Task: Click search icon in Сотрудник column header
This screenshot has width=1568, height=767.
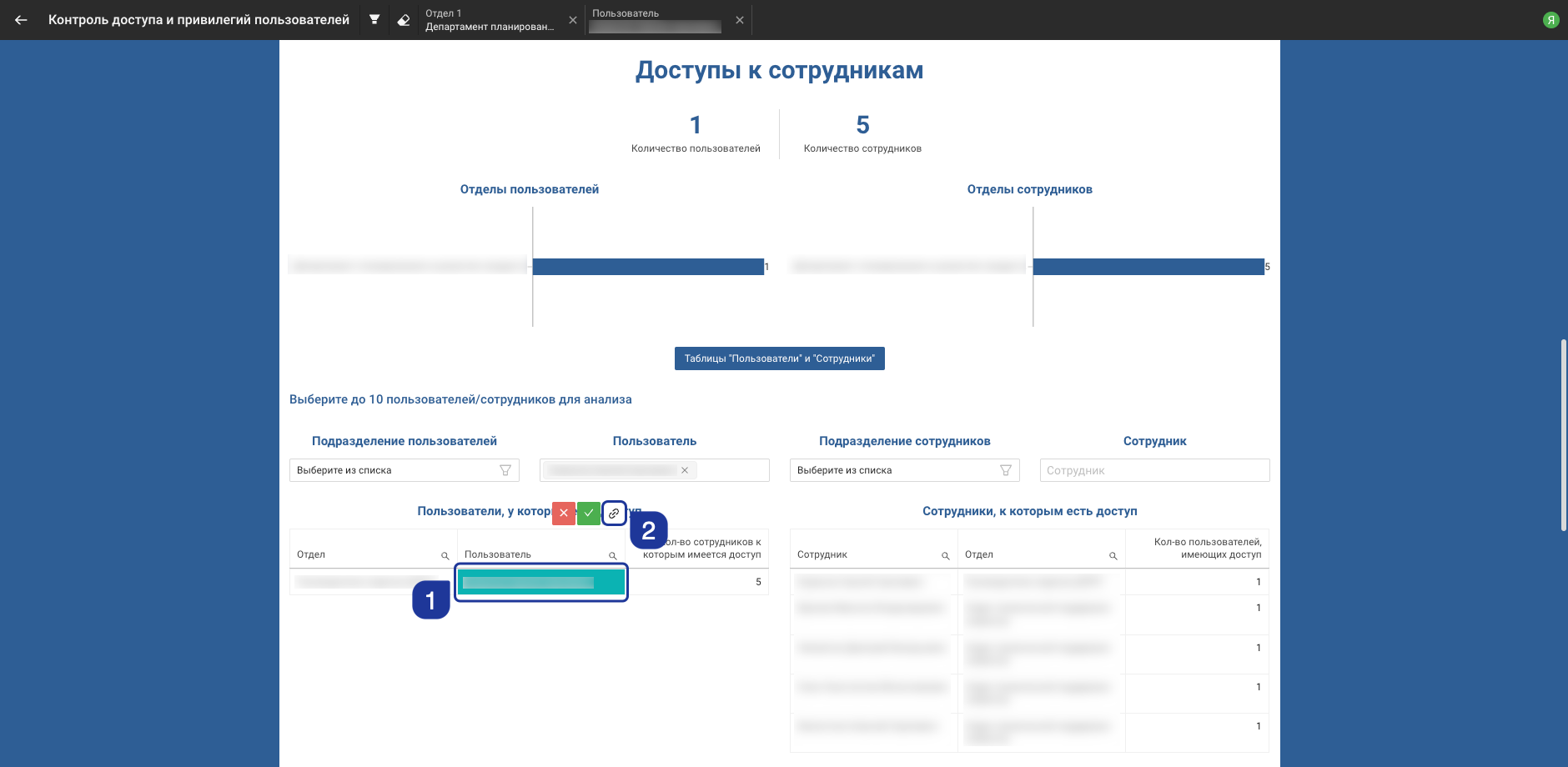Action: (946, 556)
